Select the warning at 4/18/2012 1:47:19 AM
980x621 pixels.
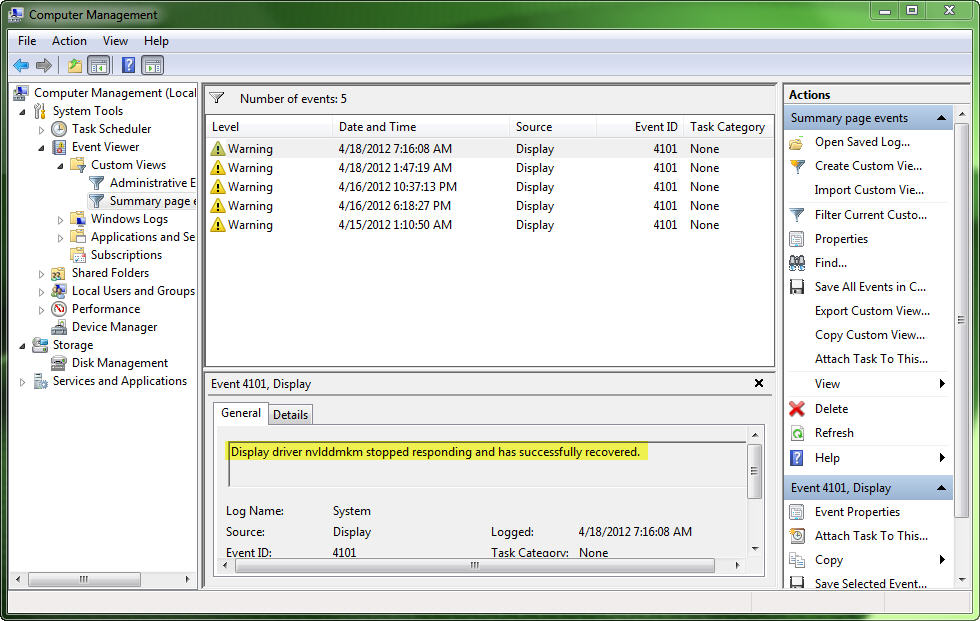(x=489, y=168)
